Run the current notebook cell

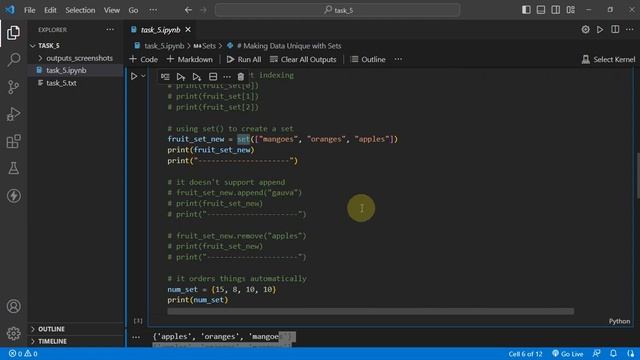pos(134,76)
